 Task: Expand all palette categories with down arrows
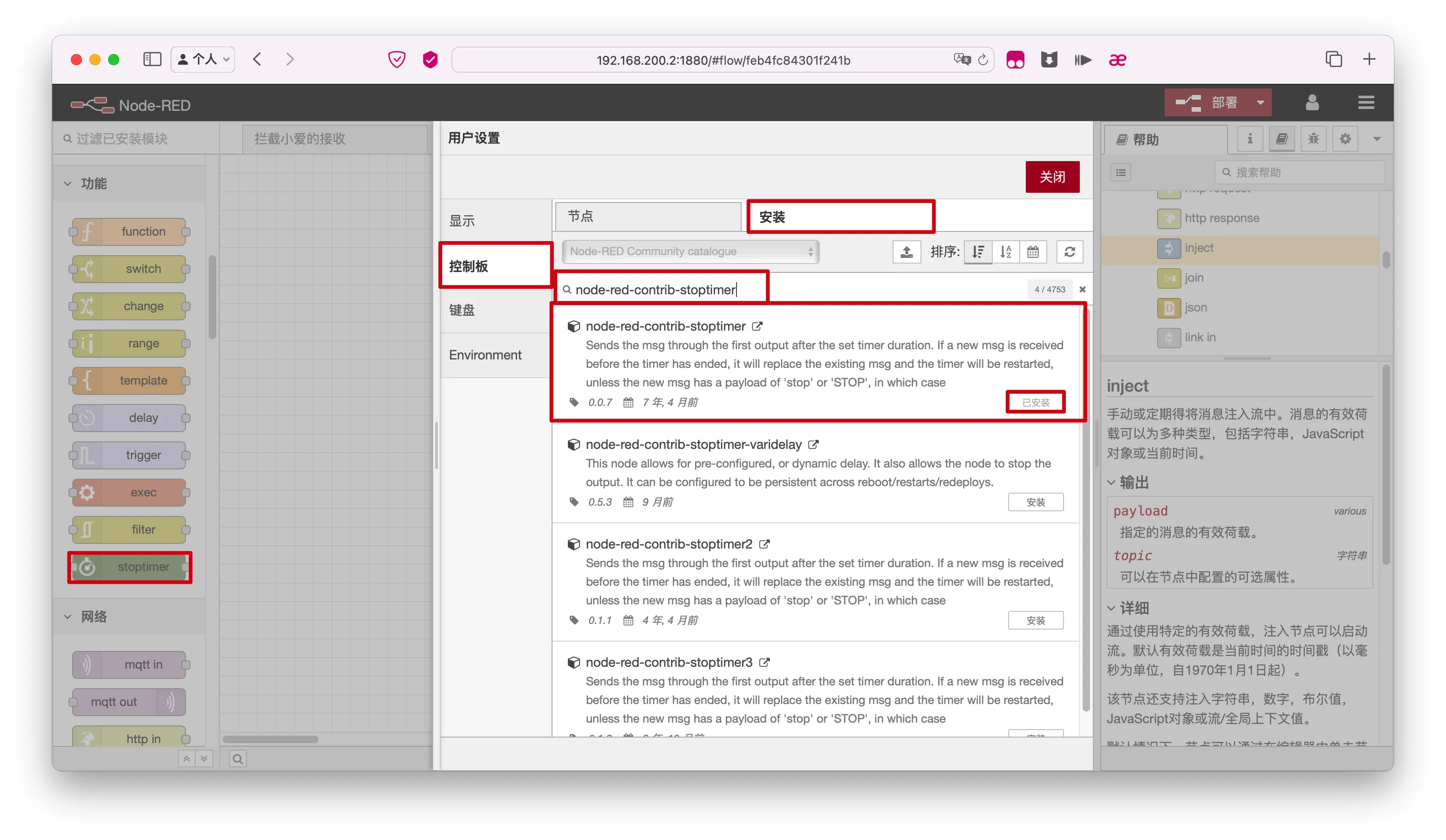coord(205,759)
